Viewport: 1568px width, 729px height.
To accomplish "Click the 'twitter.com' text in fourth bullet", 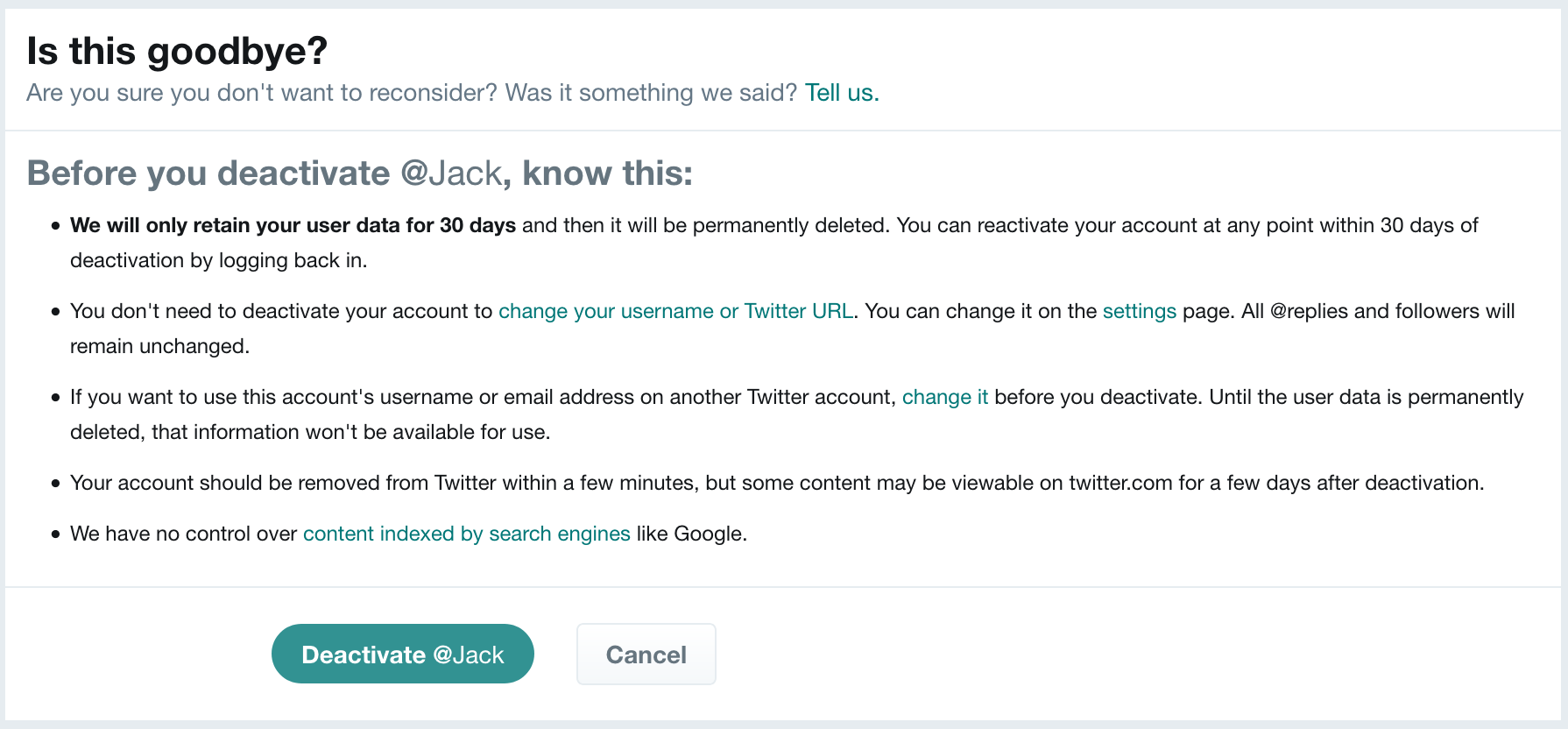I will coord(1119,484).
